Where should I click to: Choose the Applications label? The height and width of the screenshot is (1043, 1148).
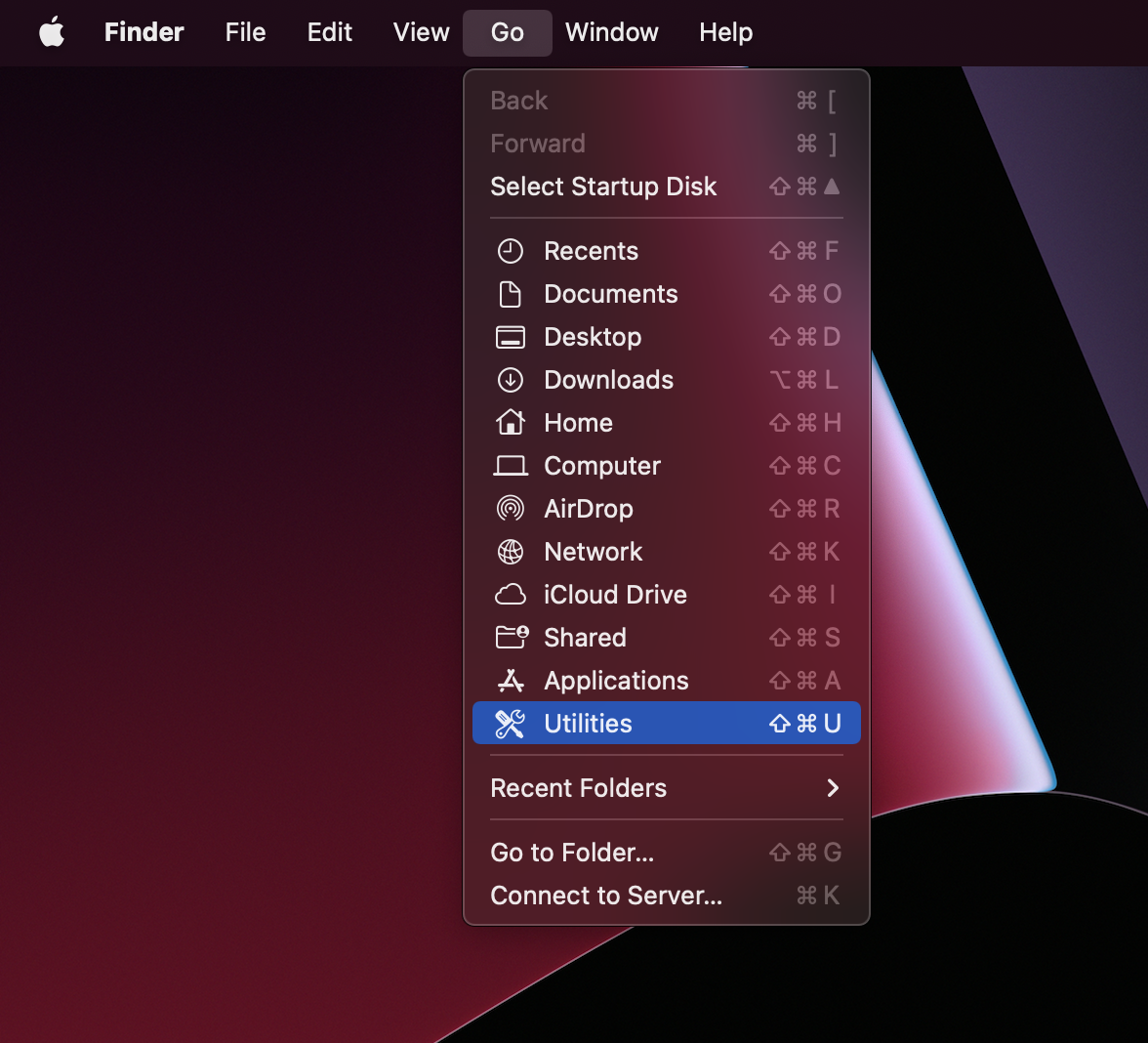click(x=616, y=681)
